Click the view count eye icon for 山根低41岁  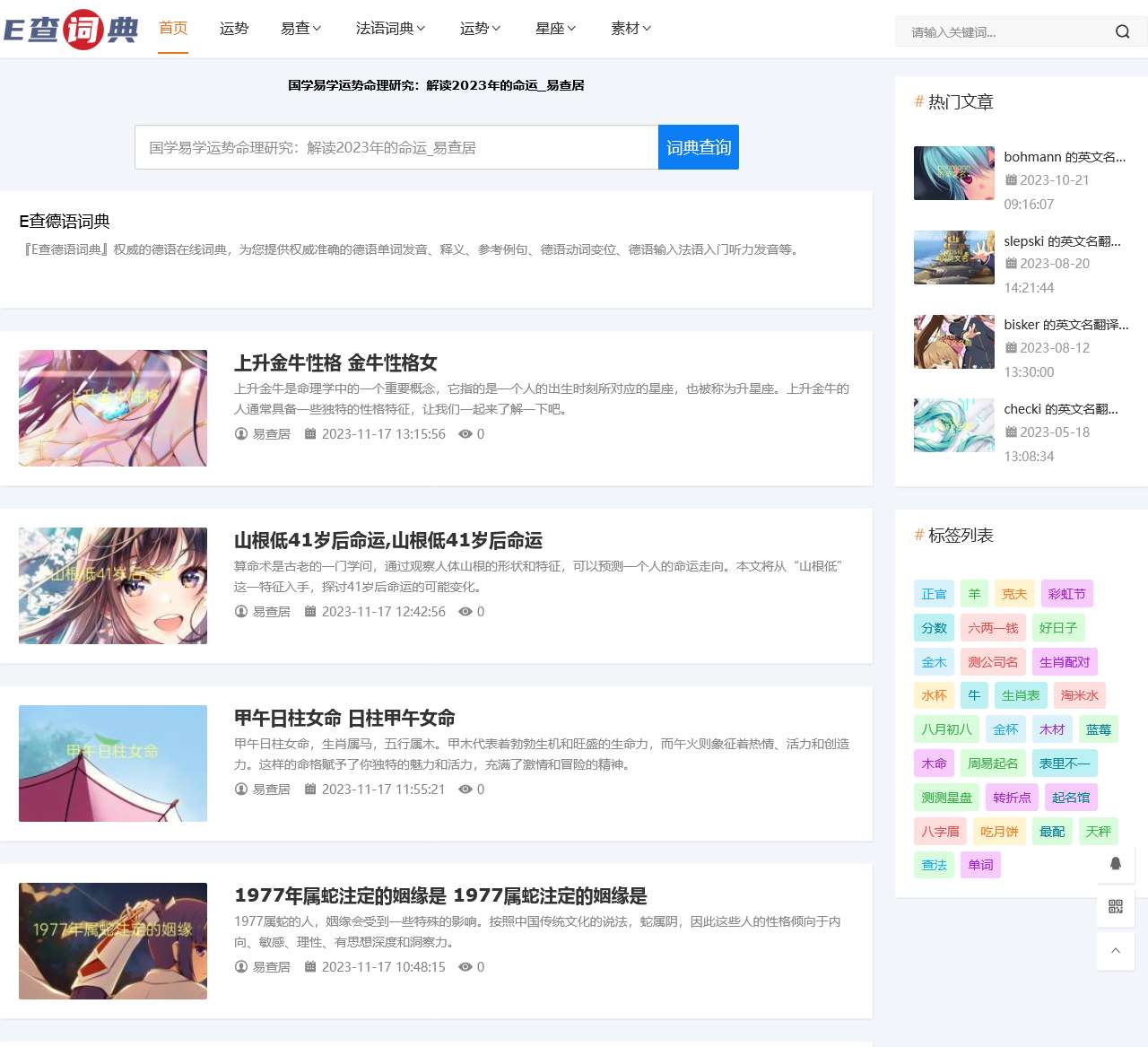(x=465, y=612)
